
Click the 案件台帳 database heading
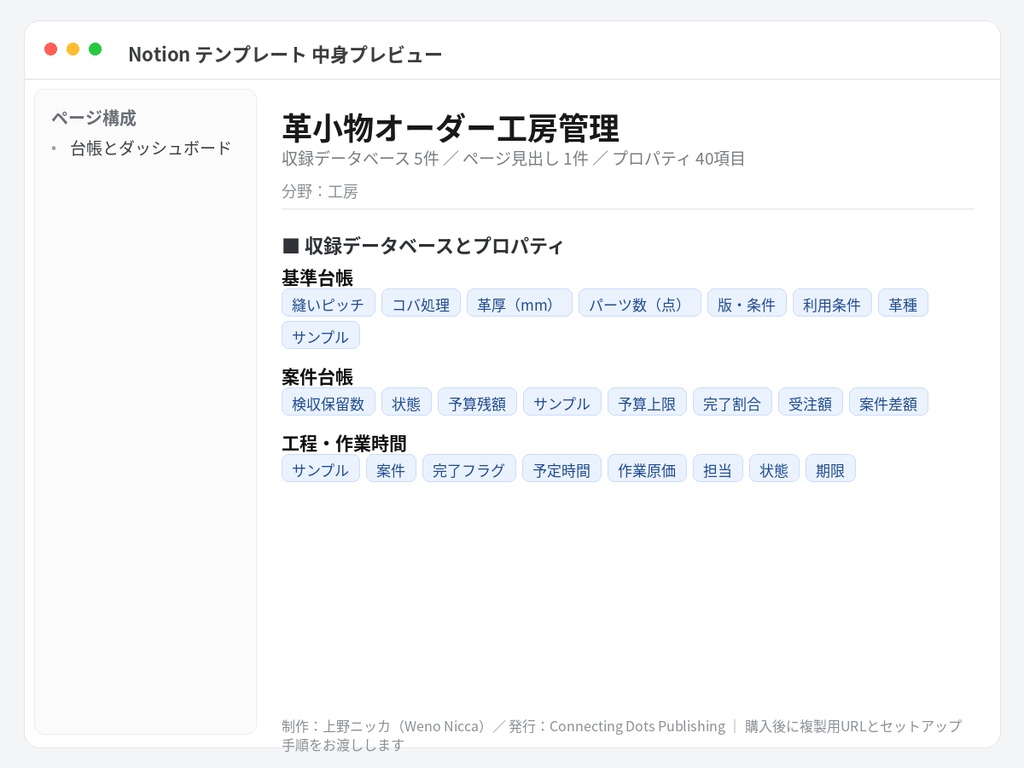point(317,377)
